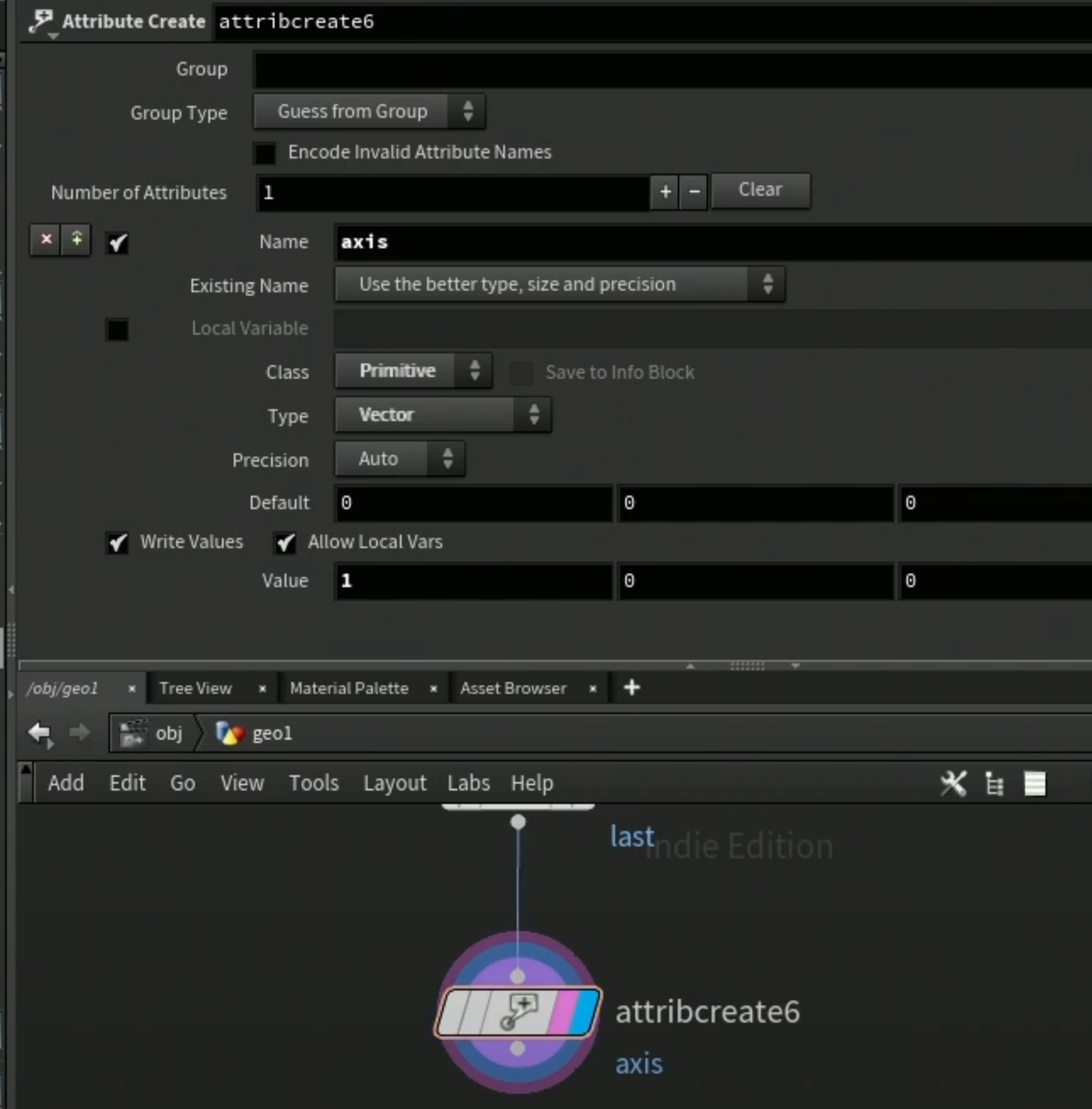
Task: Open the Class dropdown set to Primitive
Action: [413, 371]
